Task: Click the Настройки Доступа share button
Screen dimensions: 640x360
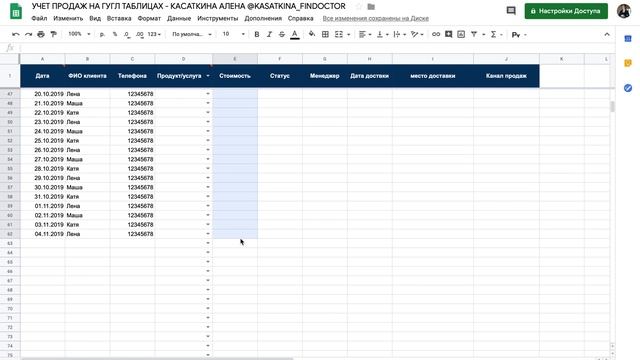Action: (x=566, y=11)
